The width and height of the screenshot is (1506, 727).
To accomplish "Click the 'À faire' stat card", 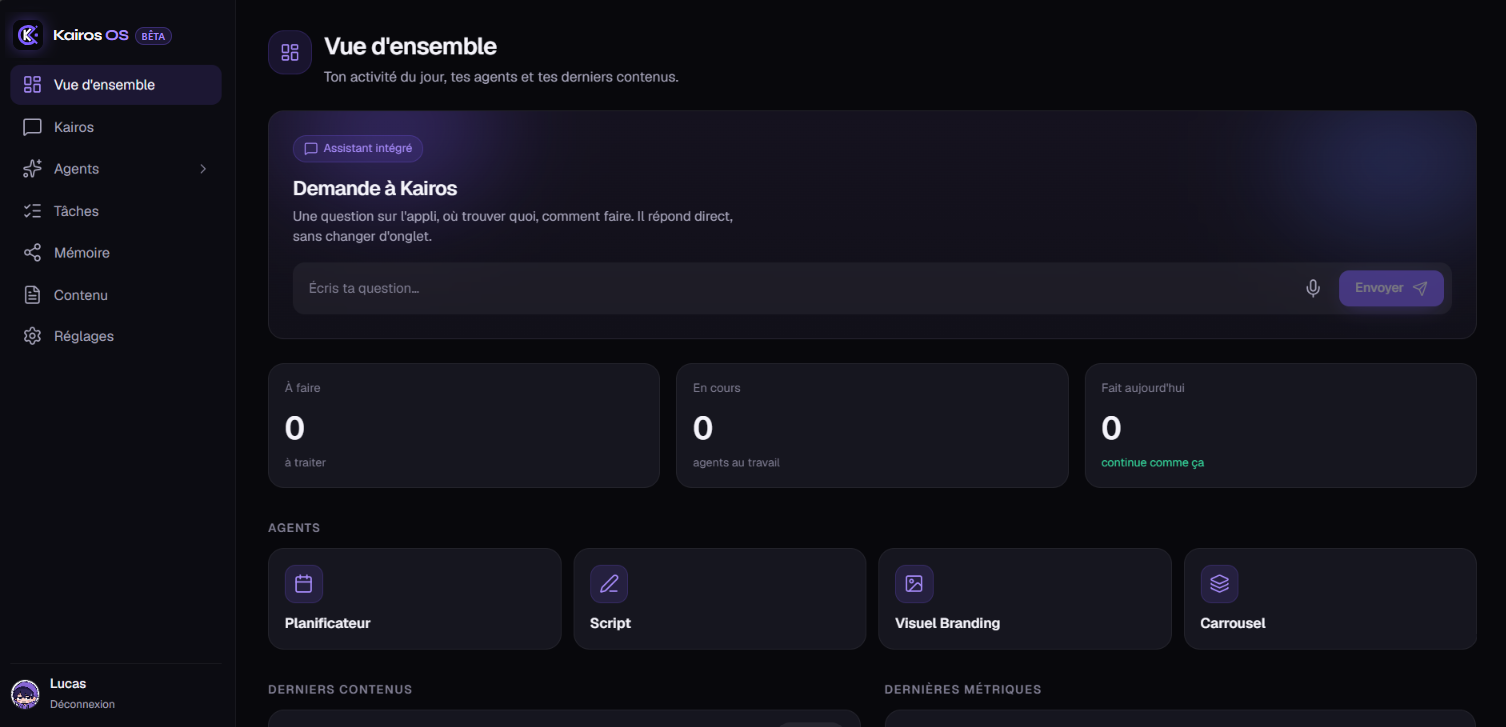I will 464,425.
